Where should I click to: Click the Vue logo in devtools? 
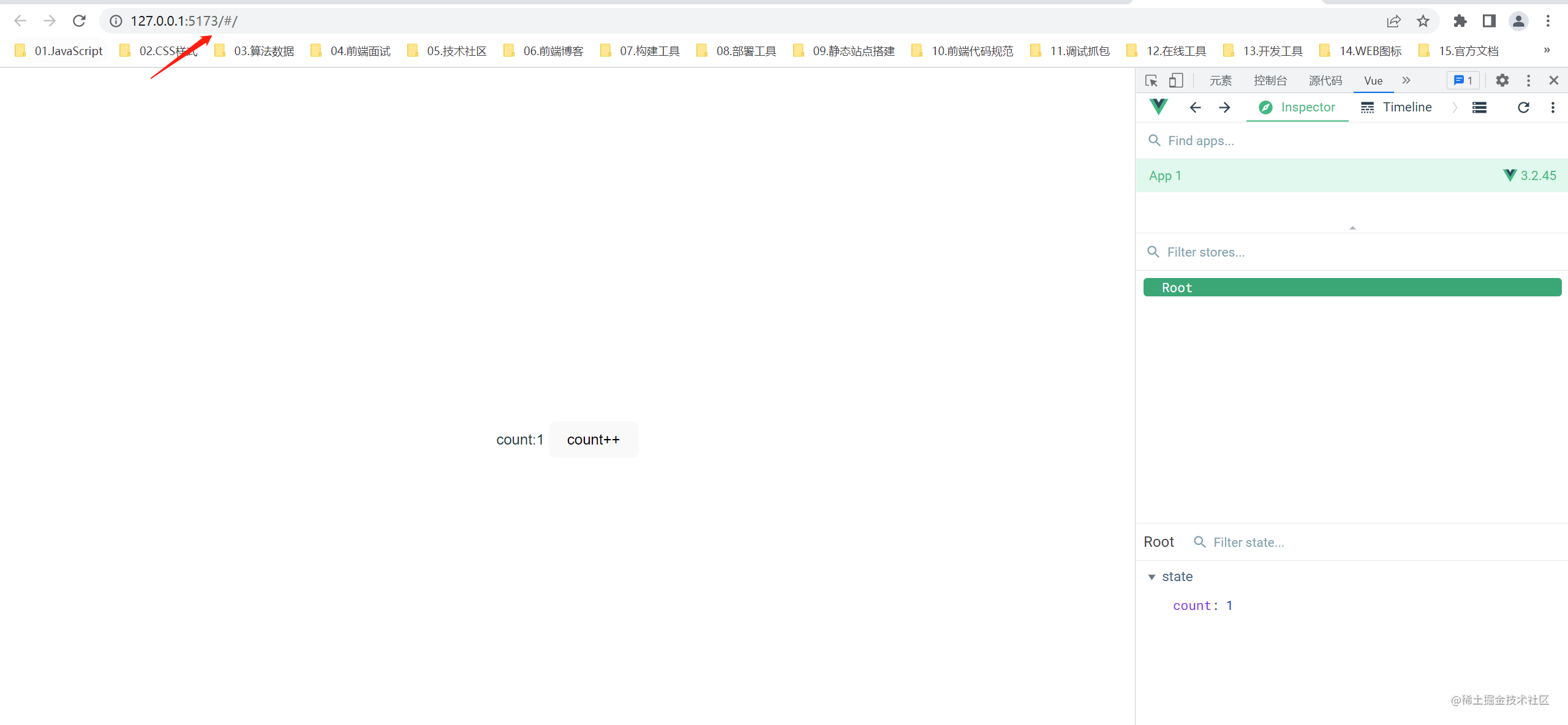point(1158,107)
